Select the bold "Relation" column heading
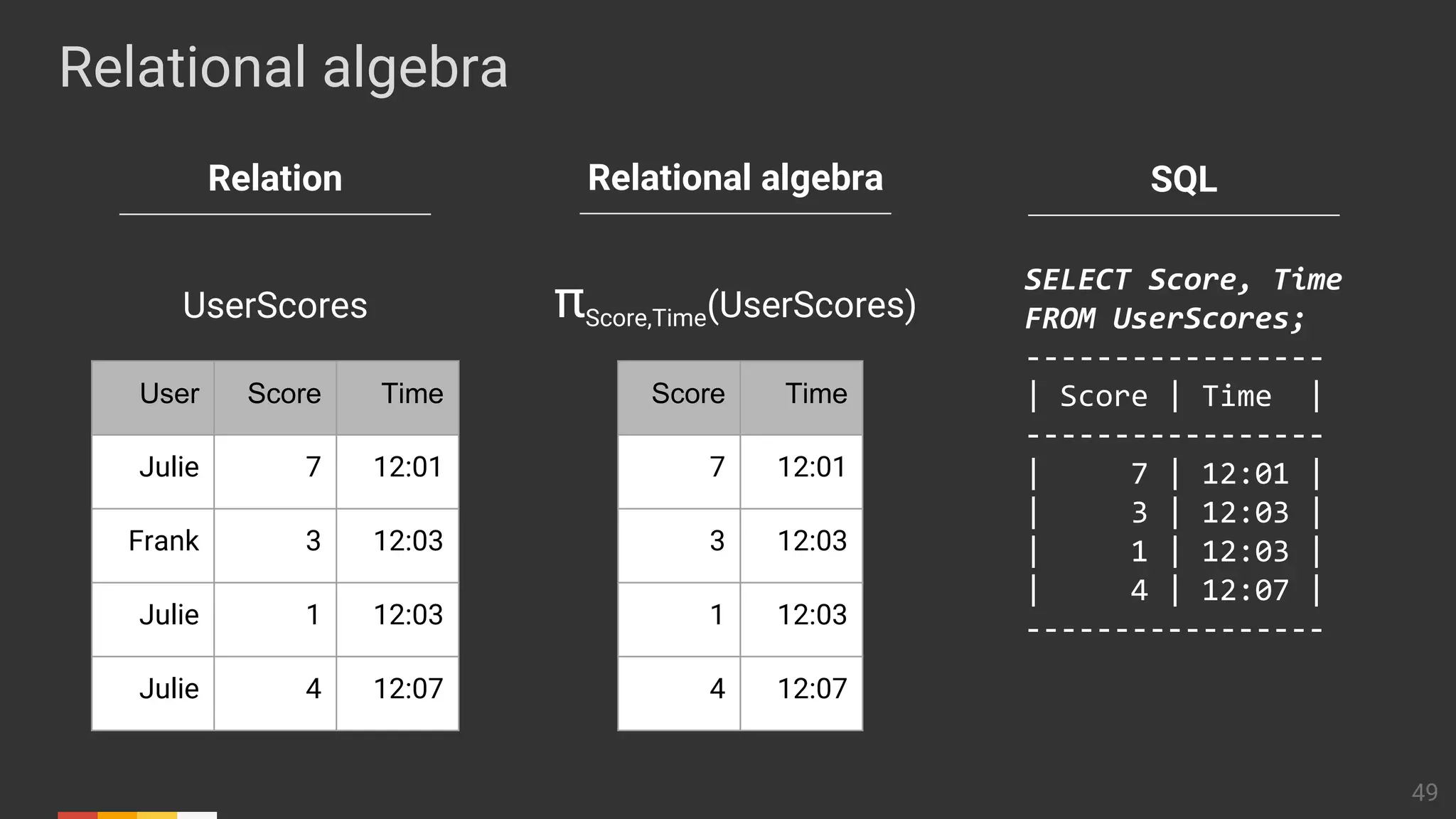Screen dimensions: 1456x819 [275, 178]
